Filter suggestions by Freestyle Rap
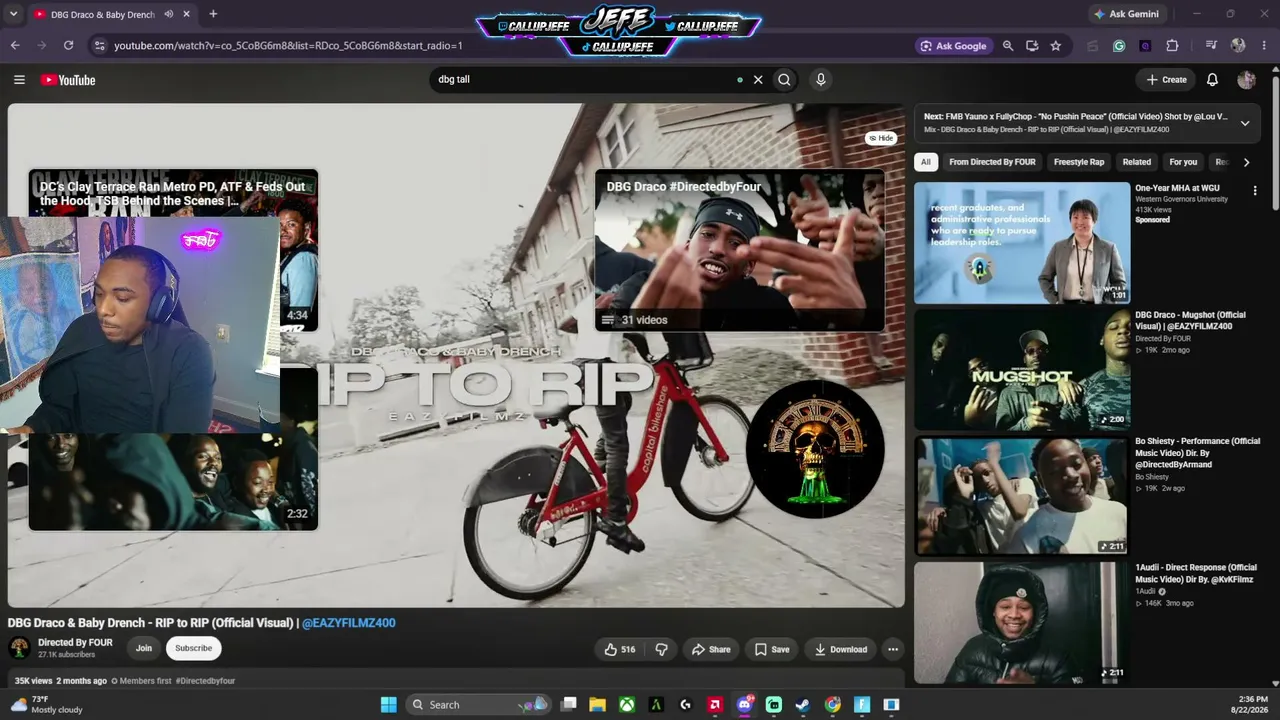The image size is (1280, 720). 1079,162
